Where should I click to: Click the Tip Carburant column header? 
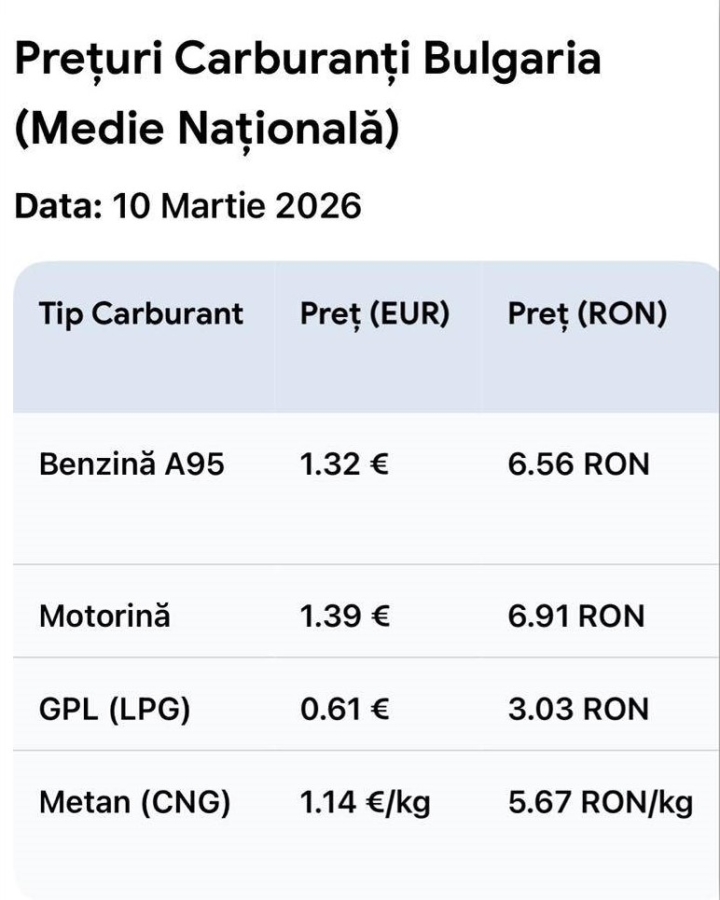[141, 314]
